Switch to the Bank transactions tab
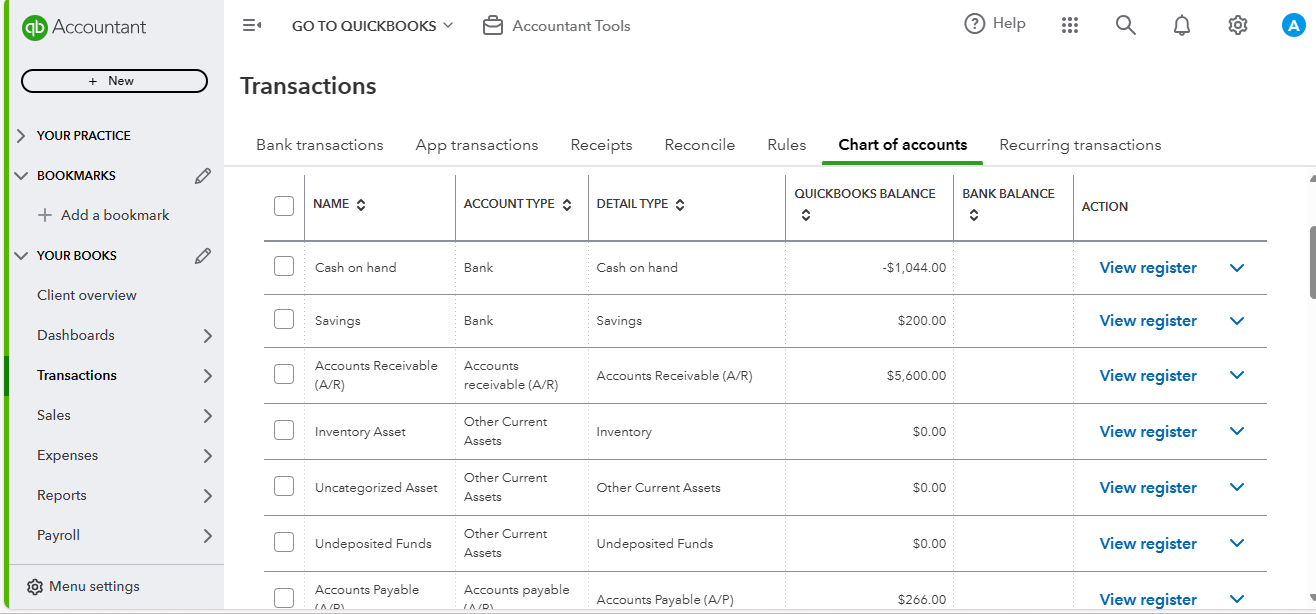 click(319, 145)
